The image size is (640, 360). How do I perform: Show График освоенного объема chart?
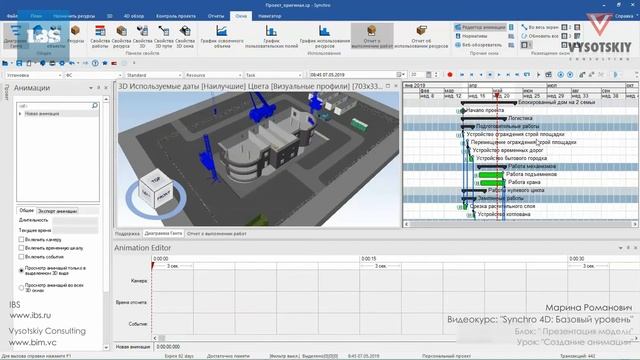click(222, 37)
